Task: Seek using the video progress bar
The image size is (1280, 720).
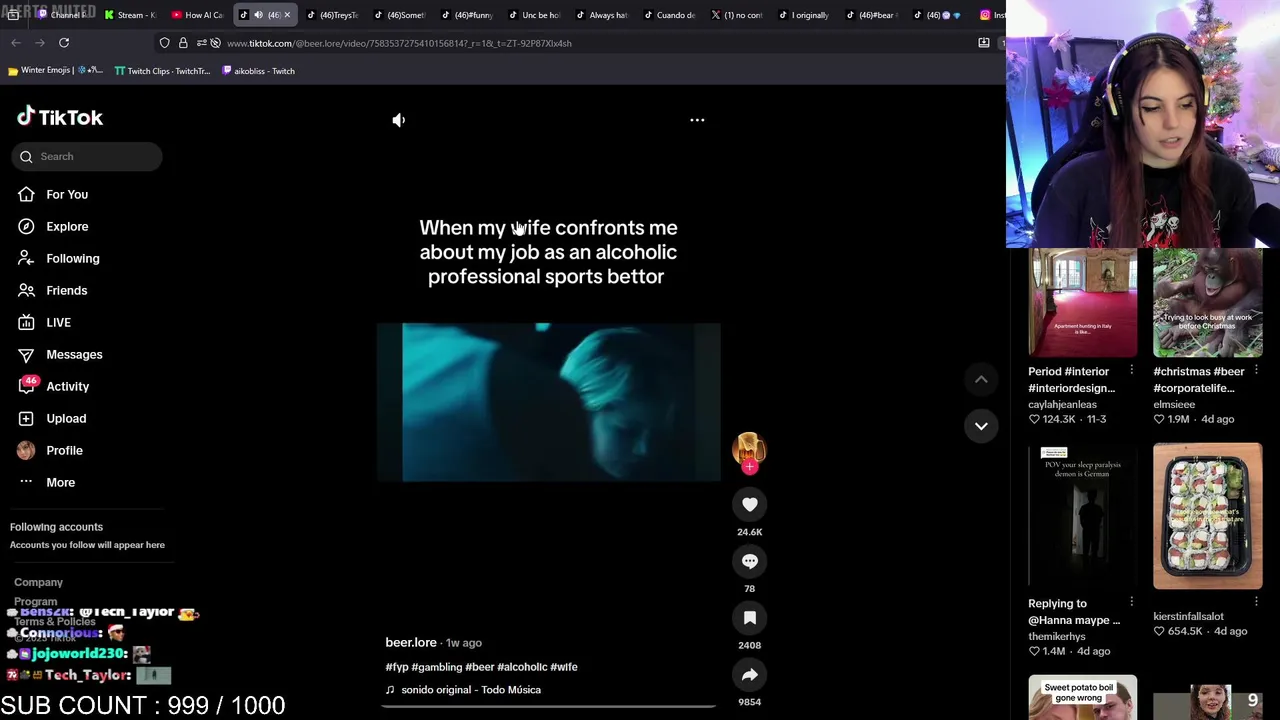Action: [x=548, y=706]
